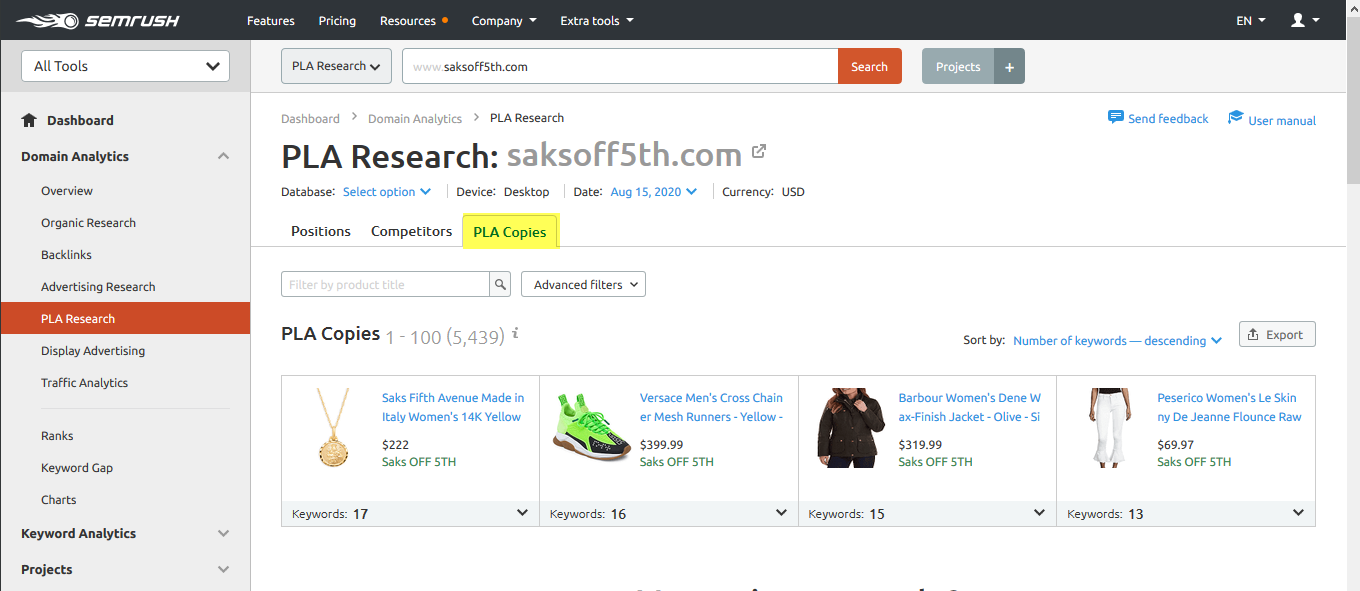Expand the Keyword Analytics sidebar section
This screenshot has width=1360, height=591.
tap(223, 533)
